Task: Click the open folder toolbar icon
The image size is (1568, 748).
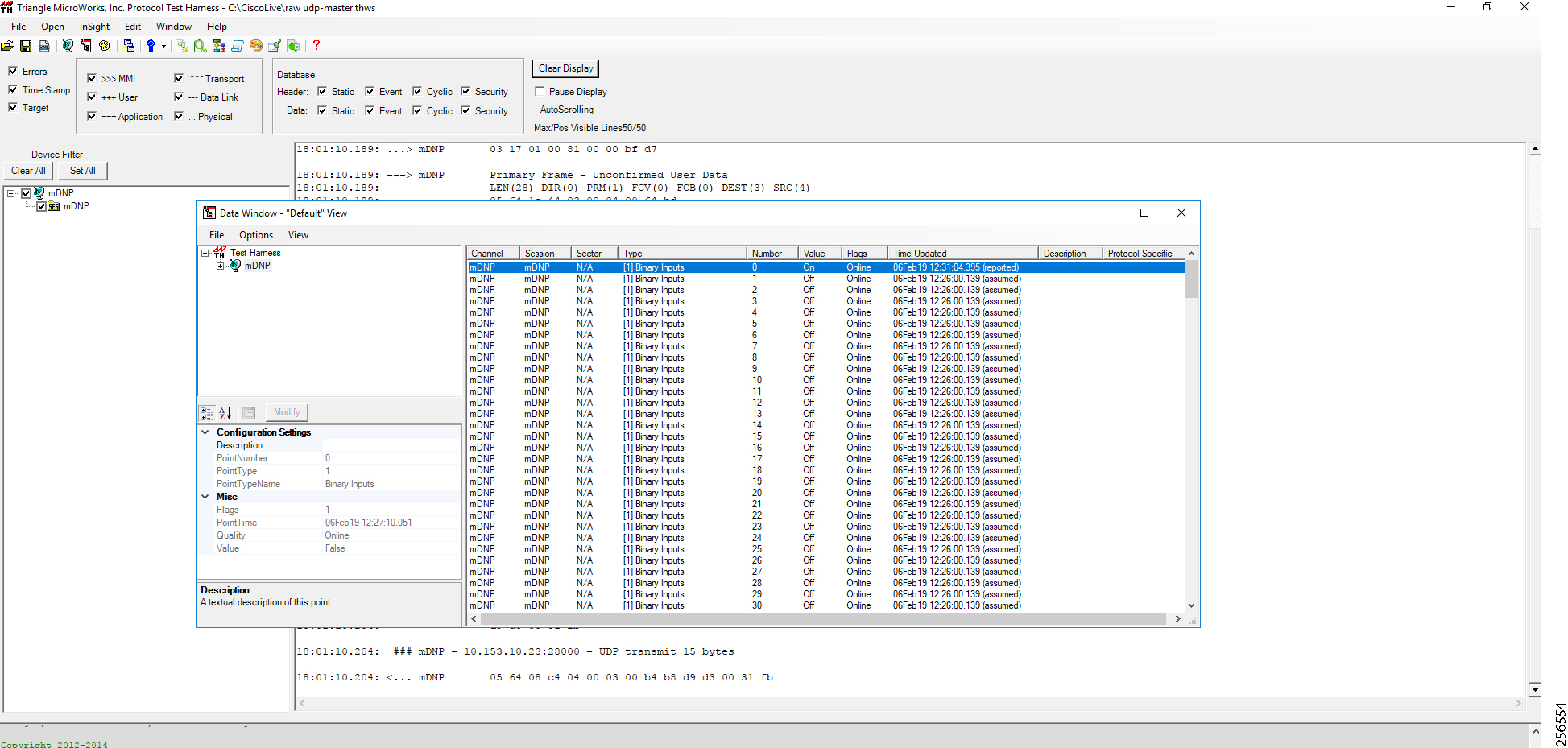Action: point(7,46)
